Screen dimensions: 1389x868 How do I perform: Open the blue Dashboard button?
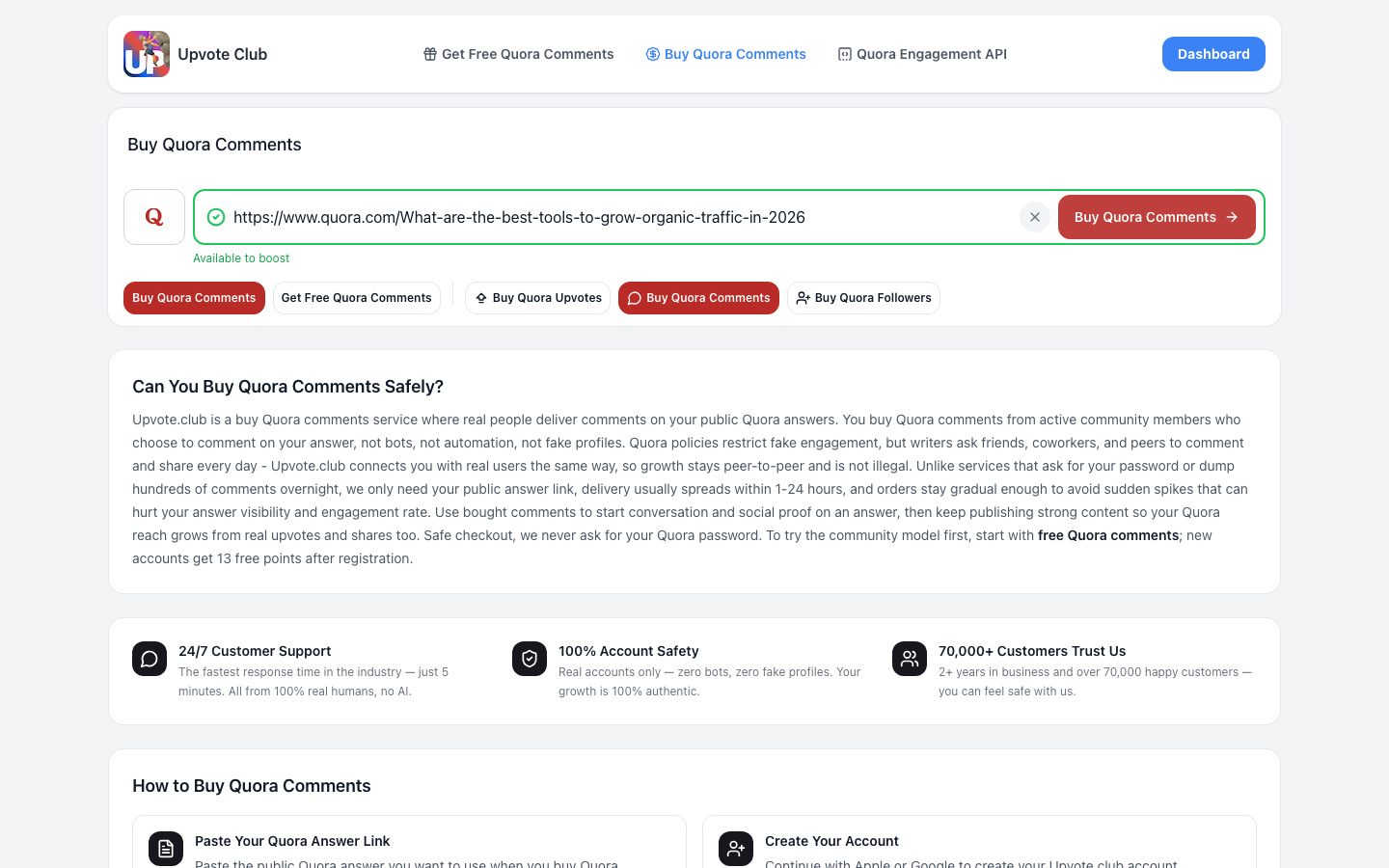point(1213,54)
